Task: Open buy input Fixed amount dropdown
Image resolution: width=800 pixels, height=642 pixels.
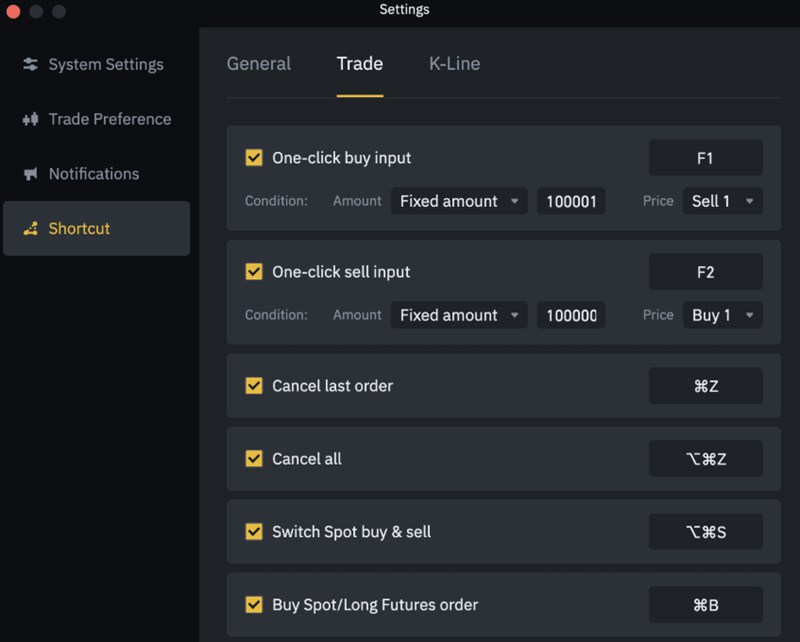Action: tap(459, 201)
